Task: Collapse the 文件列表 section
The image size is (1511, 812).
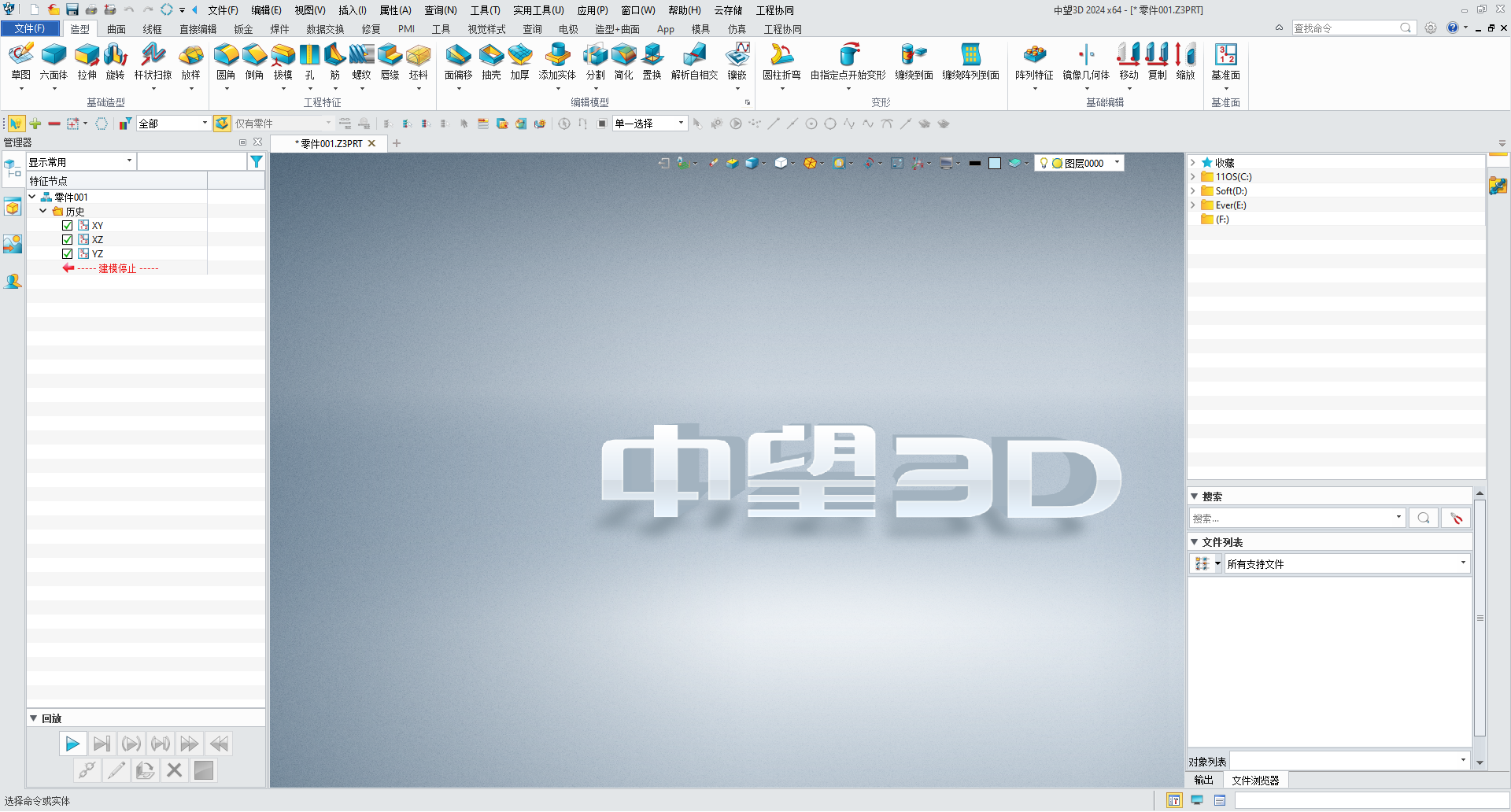Action: coord(1195,542)
